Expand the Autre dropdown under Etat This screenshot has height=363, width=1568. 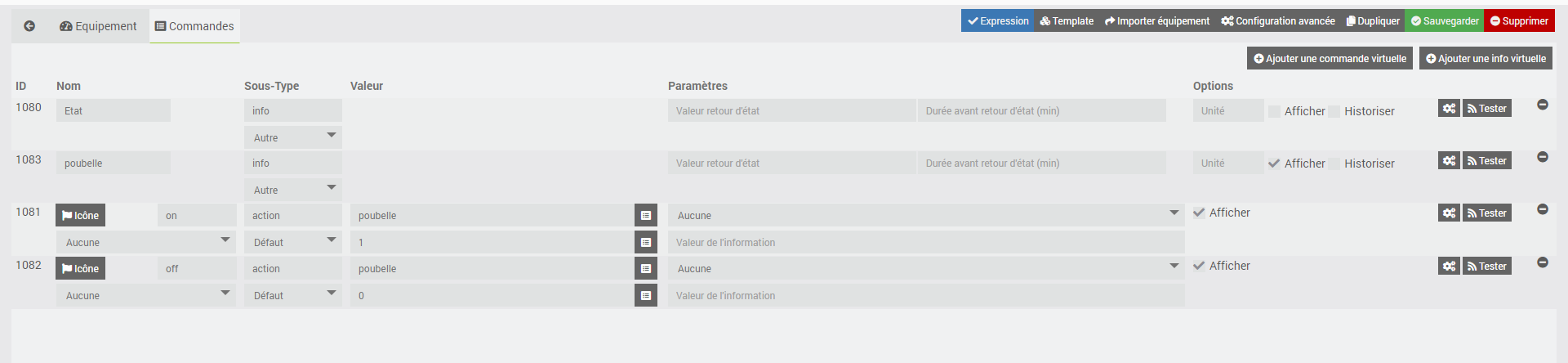click(x=292, y=137)
